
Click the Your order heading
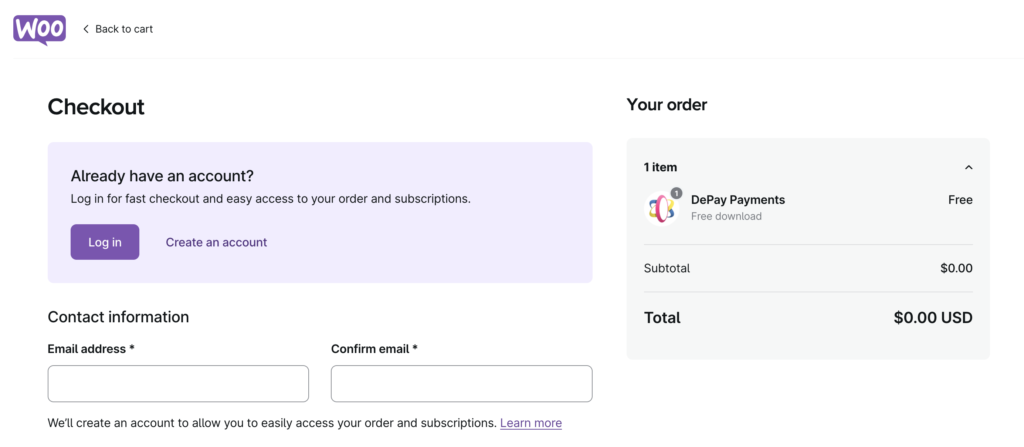pos(667,105)
